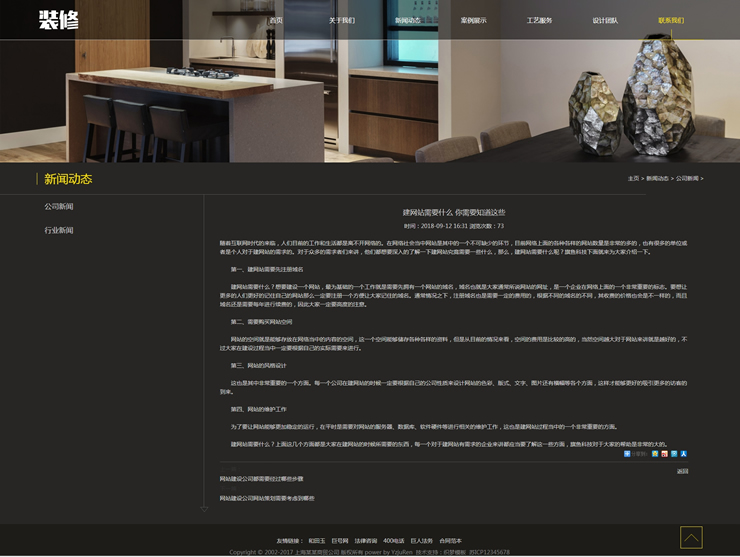Open the 案例展示 navigation item
The image size is (740, 557).
[473, 20]
